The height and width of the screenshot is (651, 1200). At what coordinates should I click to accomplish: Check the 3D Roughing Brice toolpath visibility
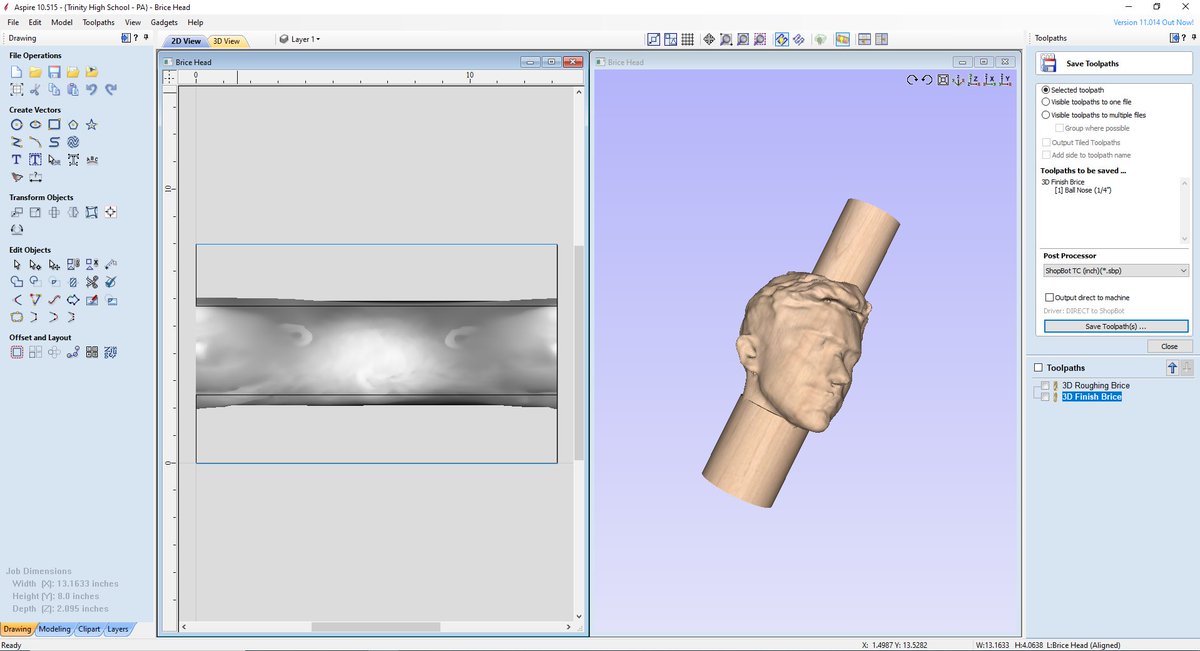tap(1046, 385)
